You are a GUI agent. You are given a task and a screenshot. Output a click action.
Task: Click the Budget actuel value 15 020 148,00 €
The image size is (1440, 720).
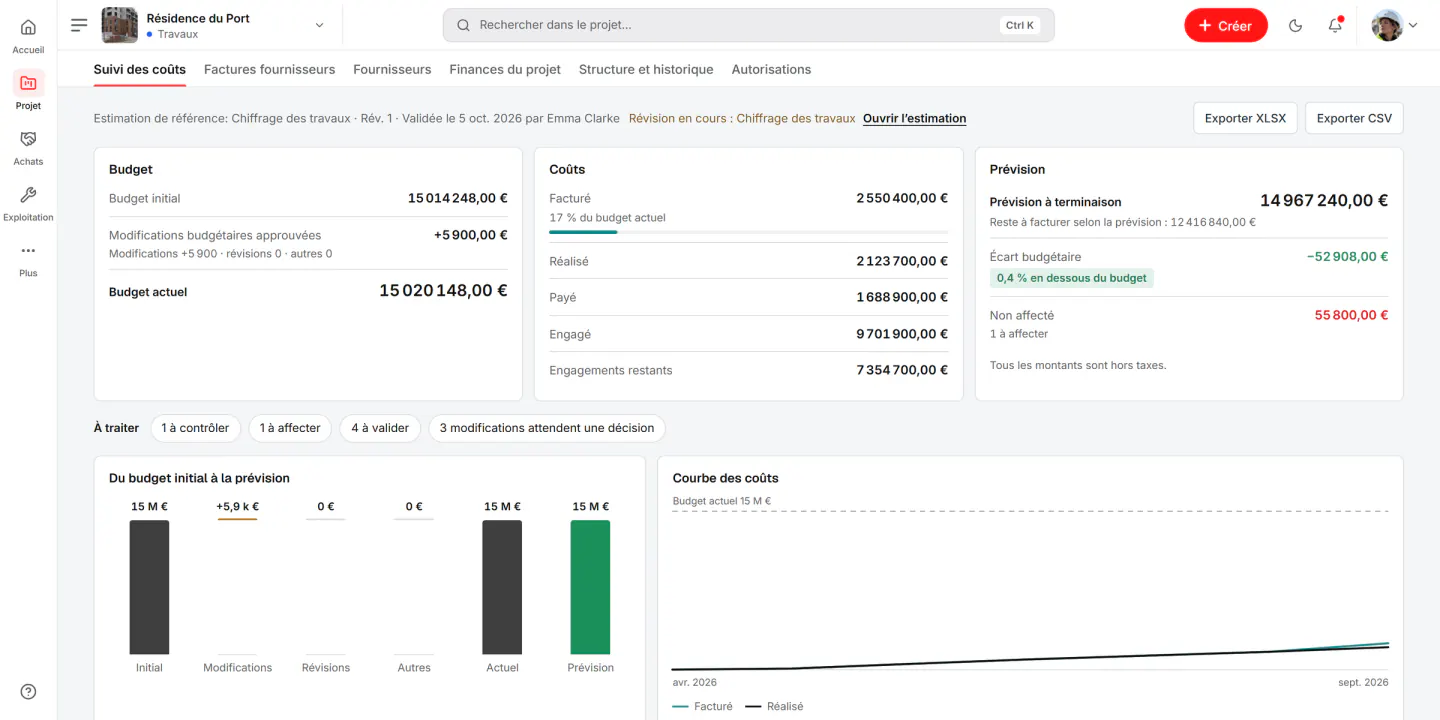(443, 291)
